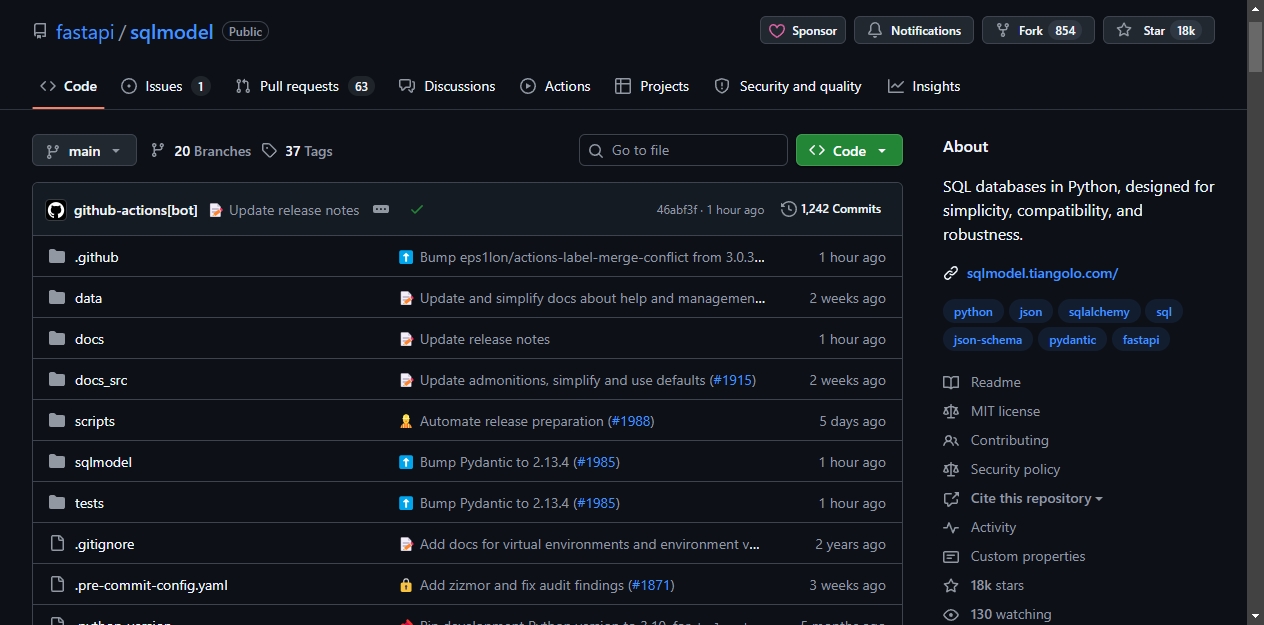Open the Discussions tab

(447, 86)
